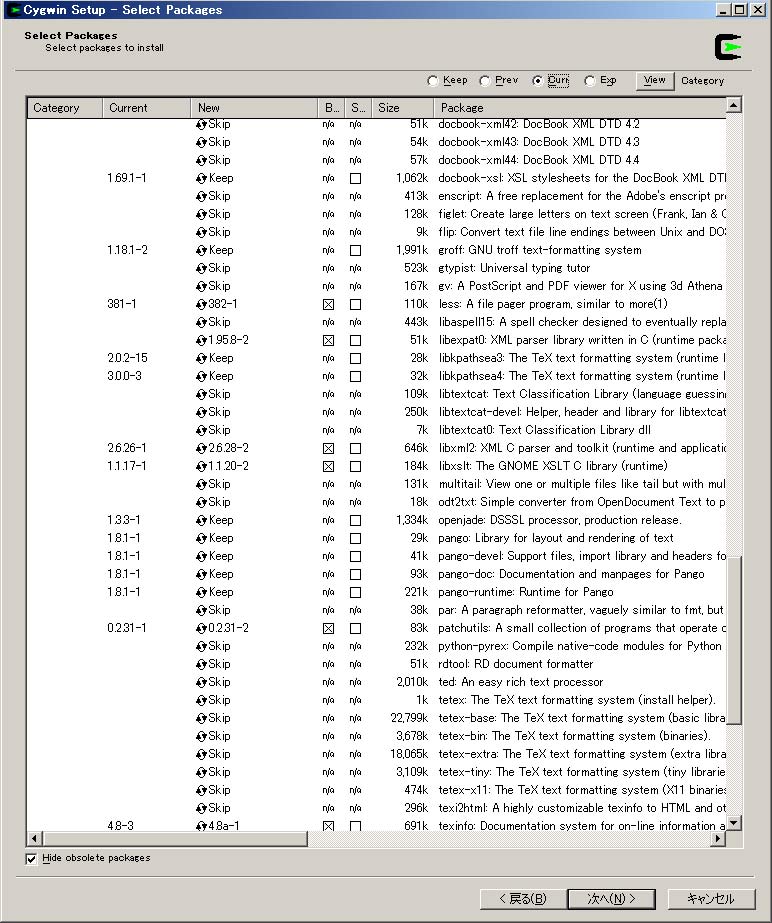Uncheck binary checkbox for libxml2 package
This screenshot has height=923, width=772.
click(x=329, y=448)
